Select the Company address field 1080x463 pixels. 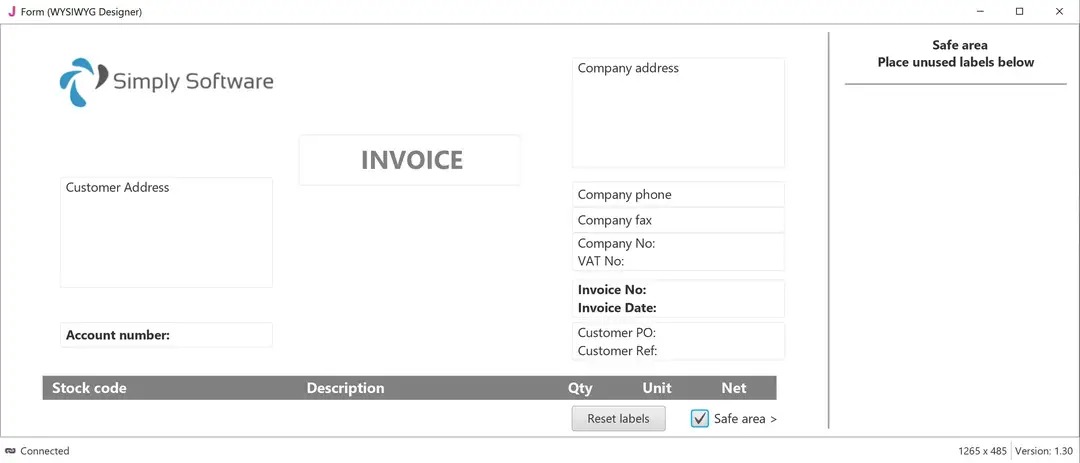pos(678,112)
